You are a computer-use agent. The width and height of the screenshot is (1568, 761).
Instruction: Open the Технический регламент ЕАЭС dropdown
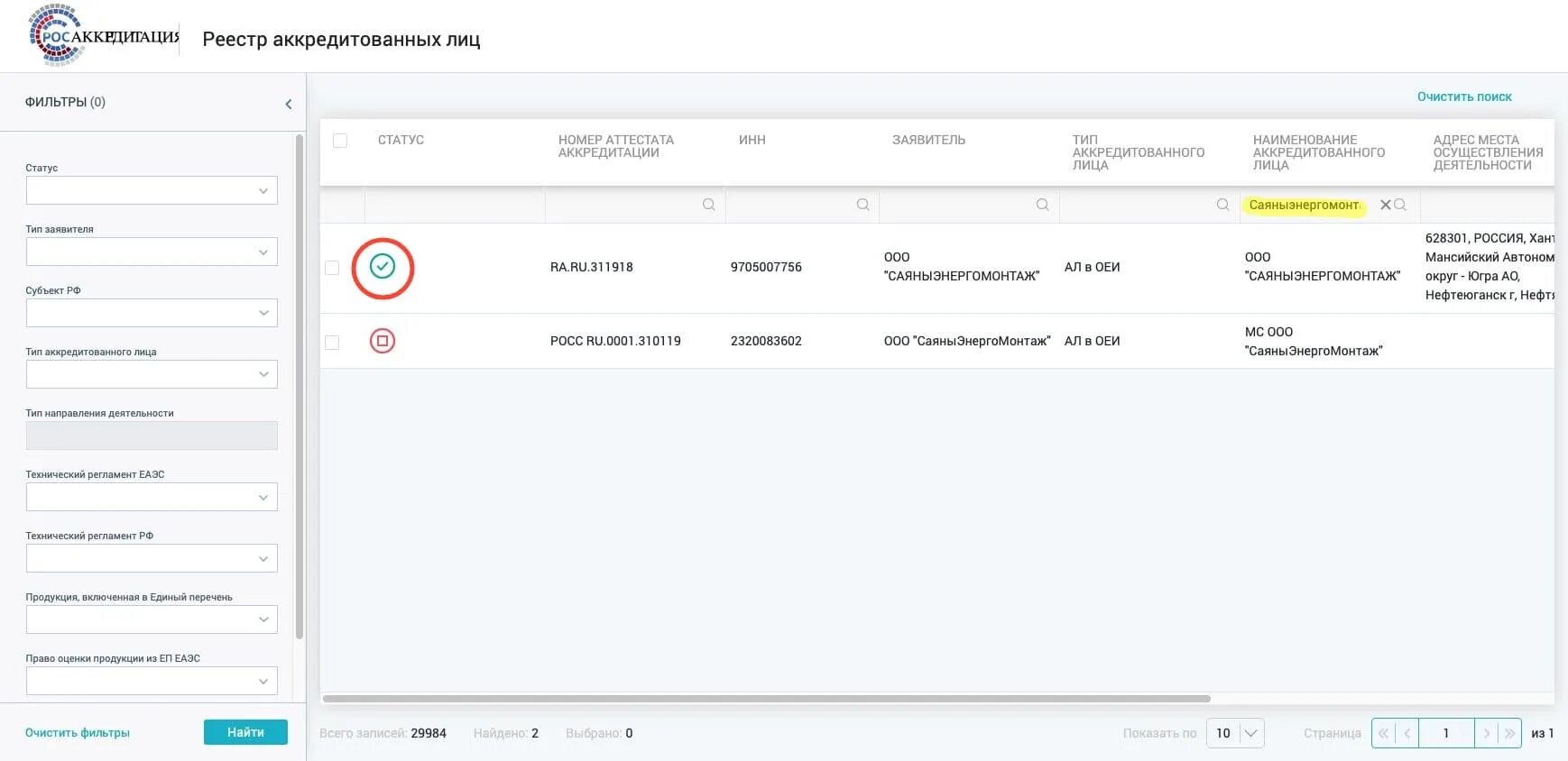(x=152, y=497)
